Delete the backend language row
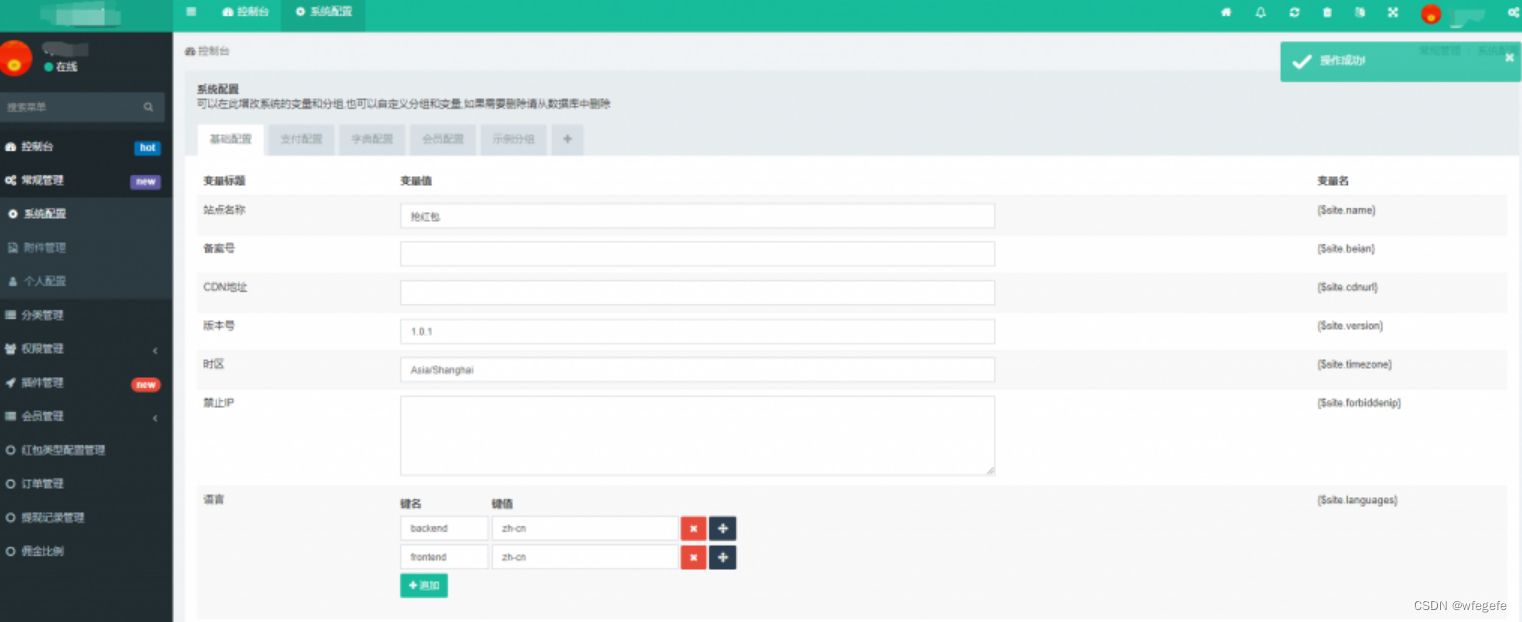Viewport: 1522px width, 622px height. [x=693, y=528]
